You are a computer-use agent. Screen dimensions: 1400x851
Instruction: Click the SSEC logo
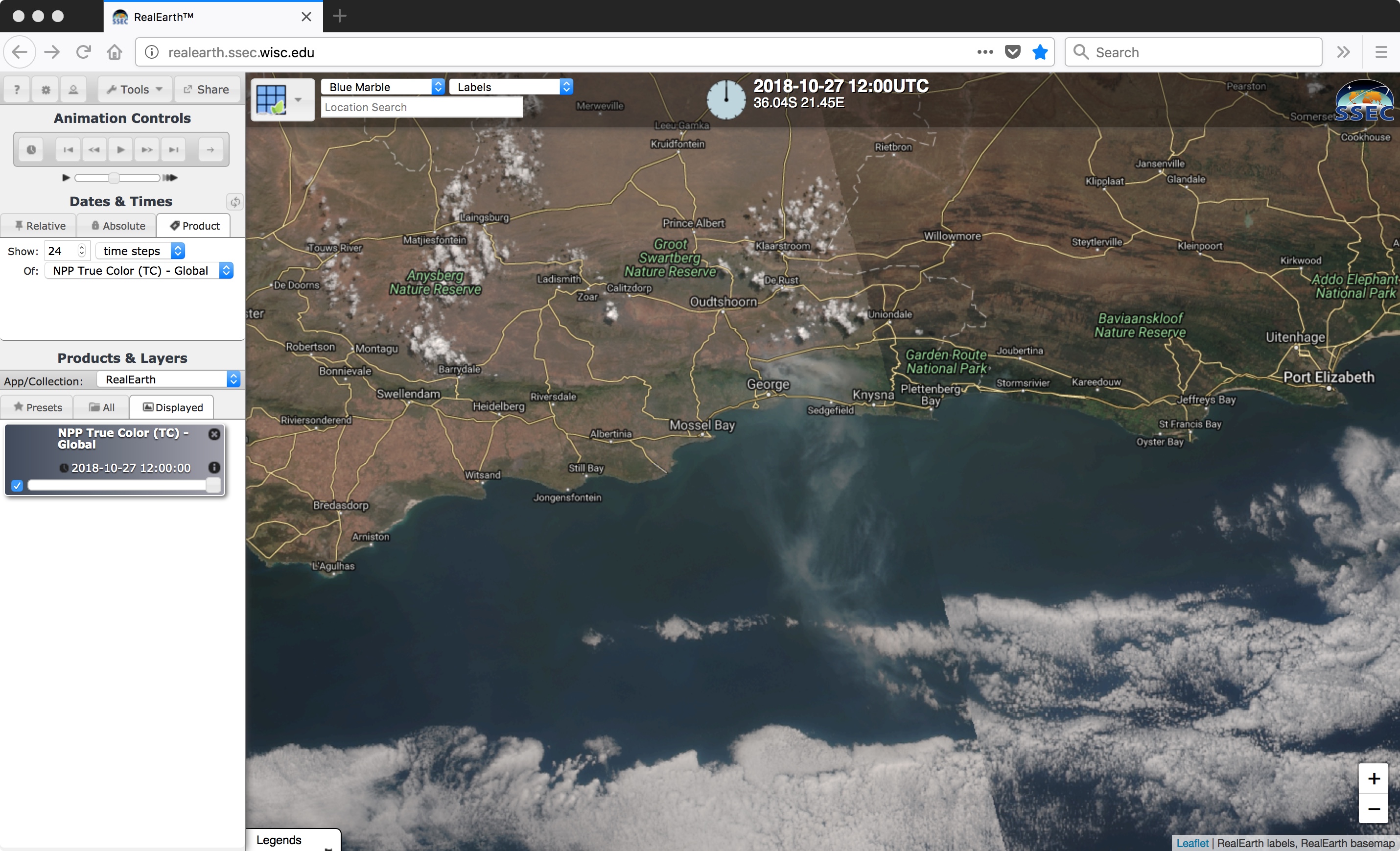[1365, 101]
